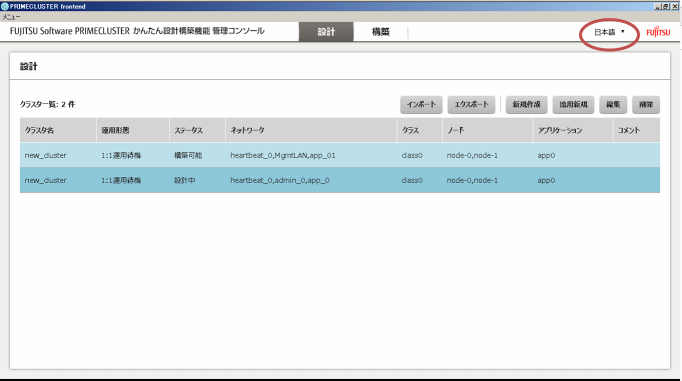Click app0 in the 設計中 row

[x=546, y=180]
